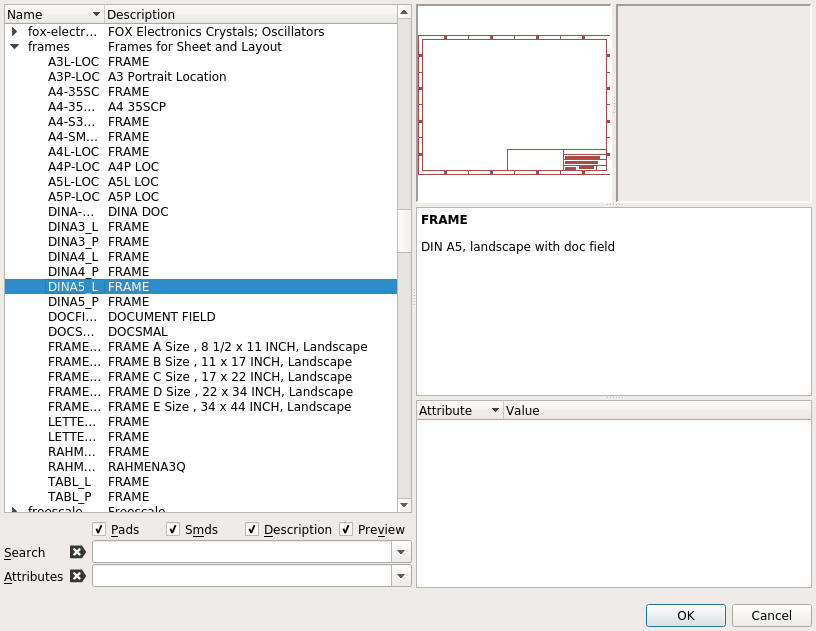816x631 pixels.
Task: Collapse the frames library tree
Action: [15, 47]
